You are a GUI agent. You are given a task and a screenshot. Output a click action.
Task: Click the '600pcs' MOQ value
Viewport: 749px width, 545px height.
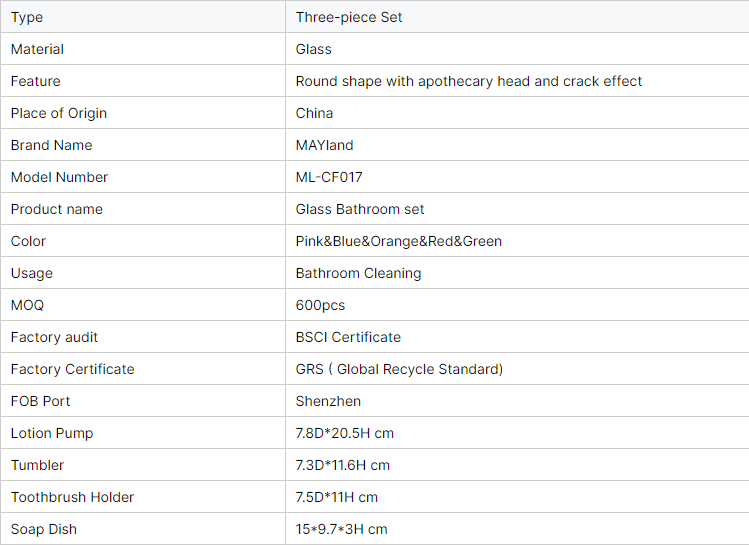point(320,305)
